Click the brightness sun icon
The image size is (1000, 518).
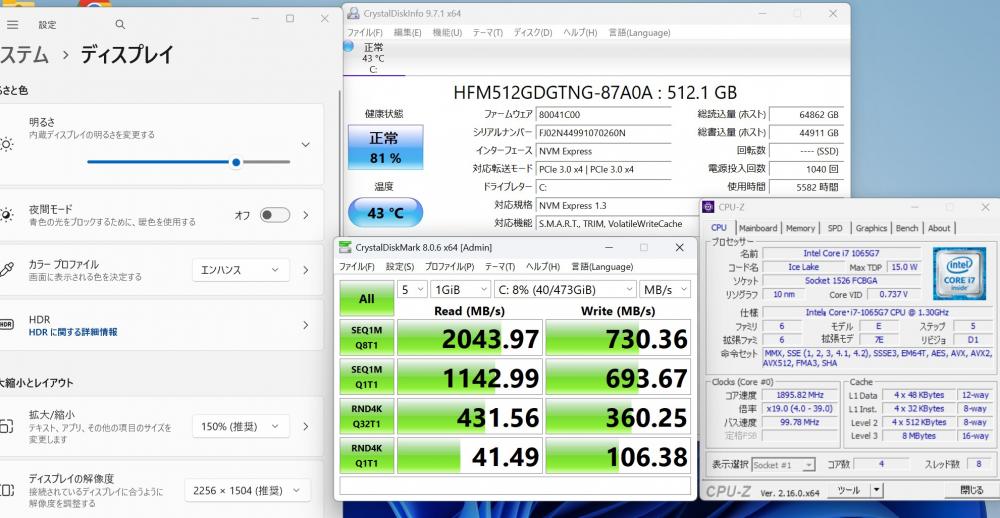tap(6, 144)
